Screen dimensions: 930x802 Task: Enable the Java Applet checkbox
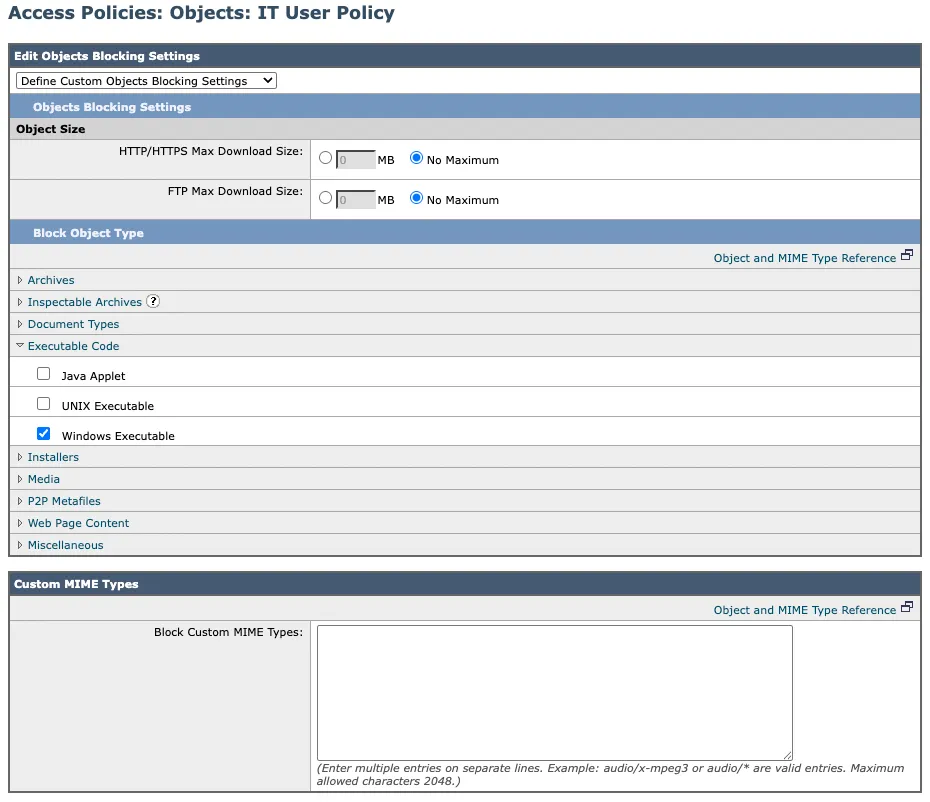click(x=43, y=374)
